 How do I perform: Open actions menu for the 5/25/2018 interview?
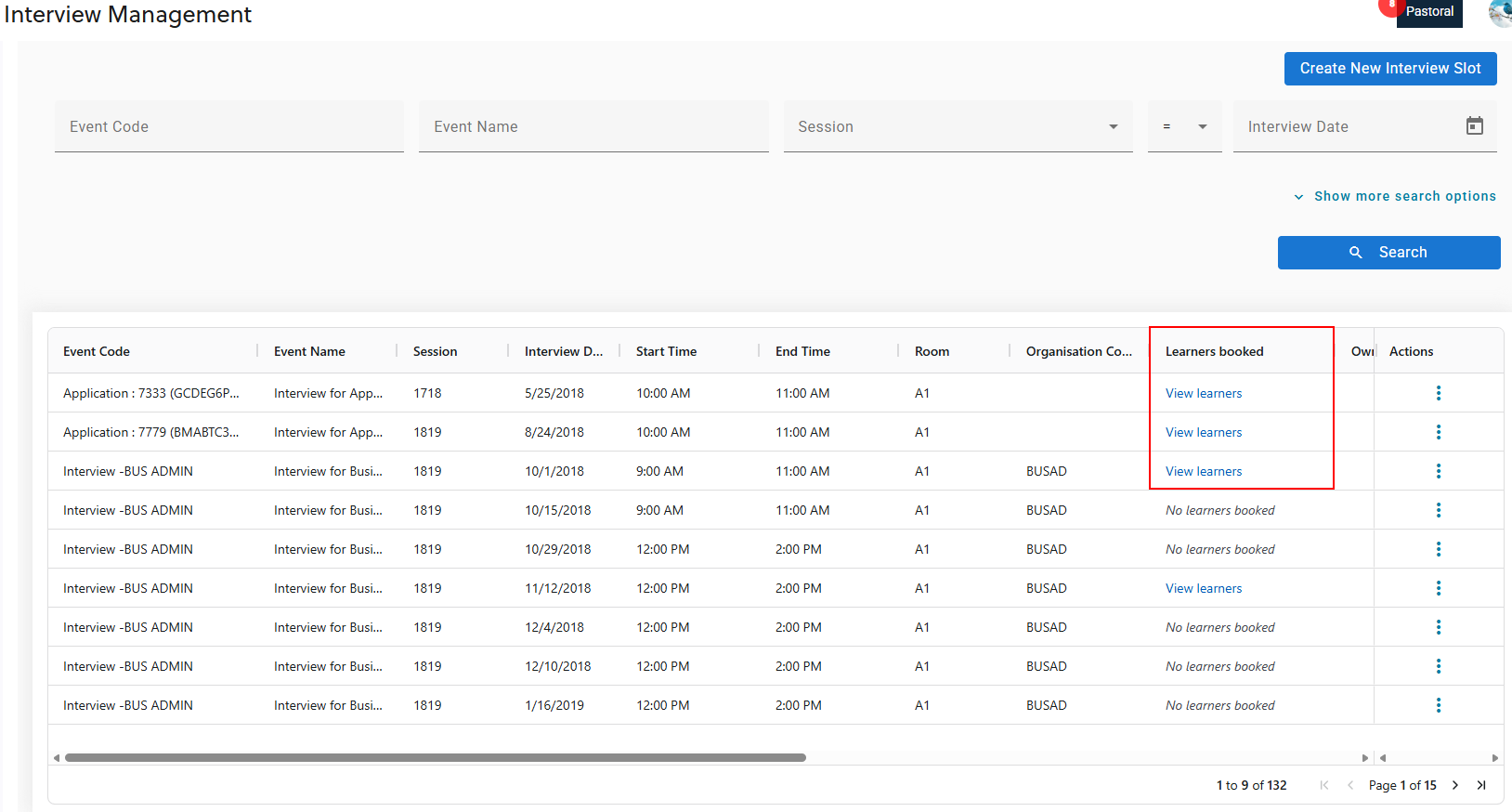tap(1438, 393)
